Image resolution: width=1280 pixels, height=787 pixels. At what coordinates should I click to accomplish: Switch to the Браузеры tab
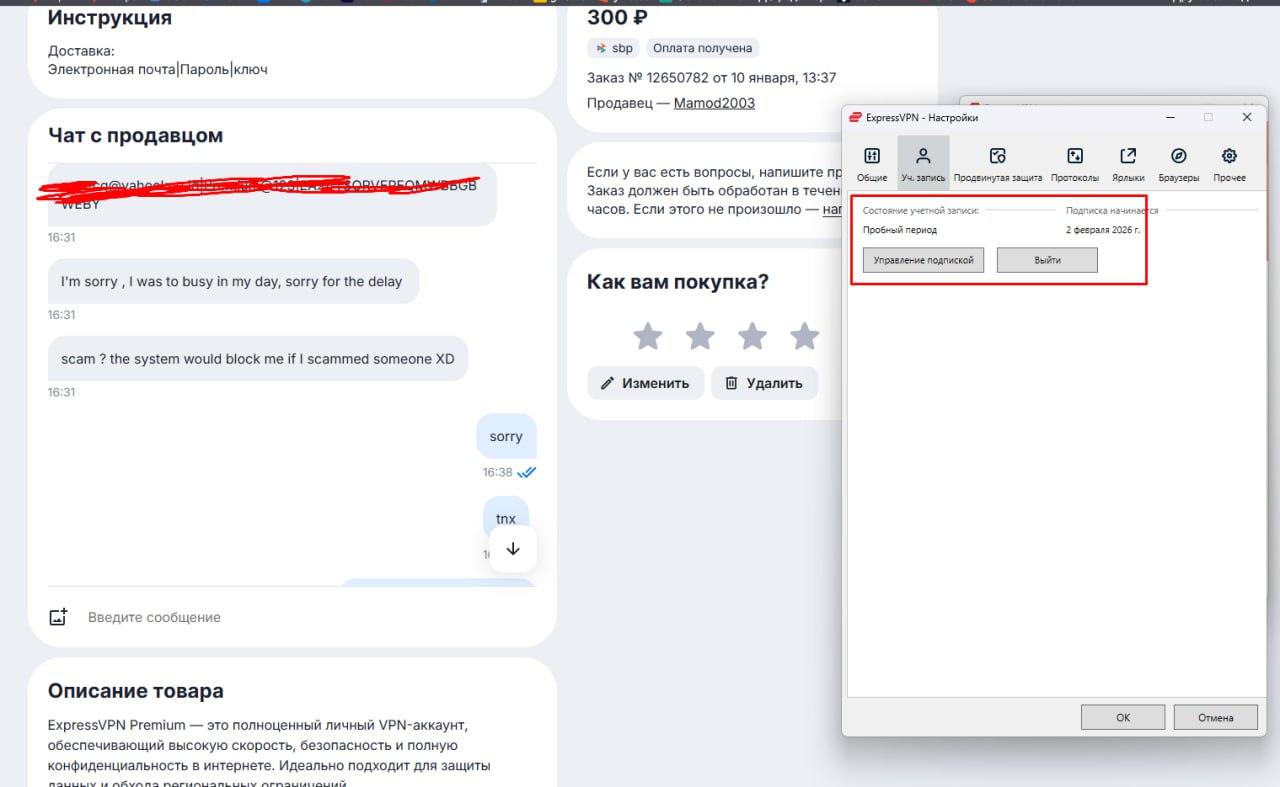coord(1178,163)
